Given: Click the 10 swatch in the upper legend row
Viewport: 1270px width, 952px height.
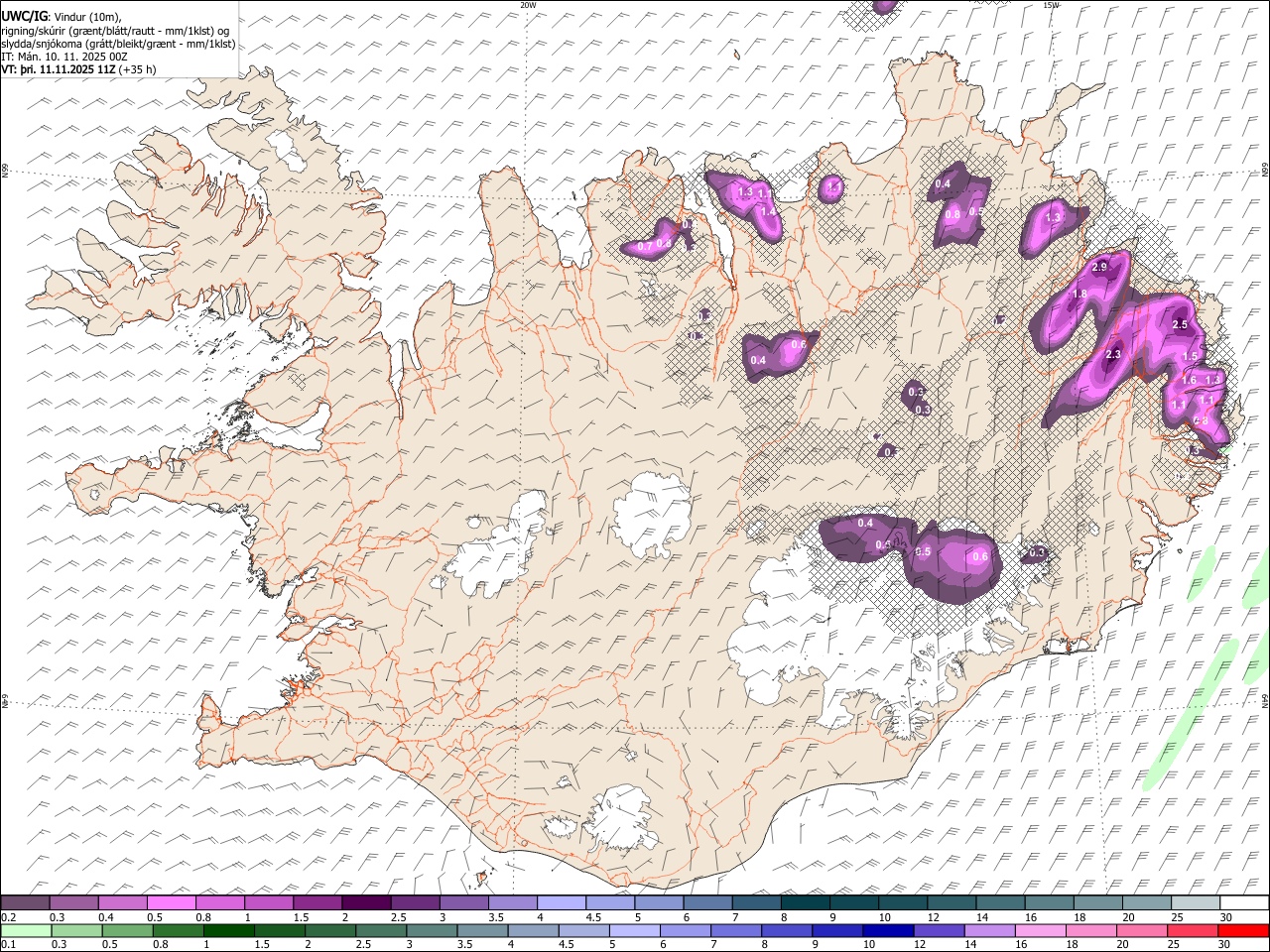Looking at the screenshot, I should point(902,903).
